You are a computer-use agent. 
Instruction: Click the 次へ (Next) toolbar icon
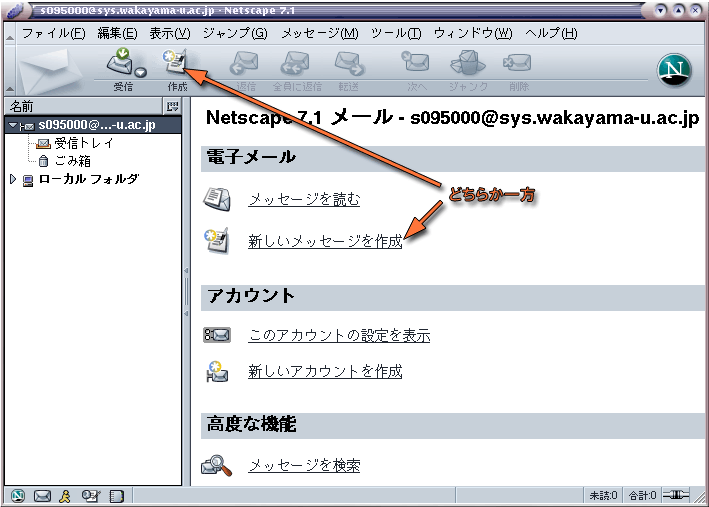tap(416, 62)
